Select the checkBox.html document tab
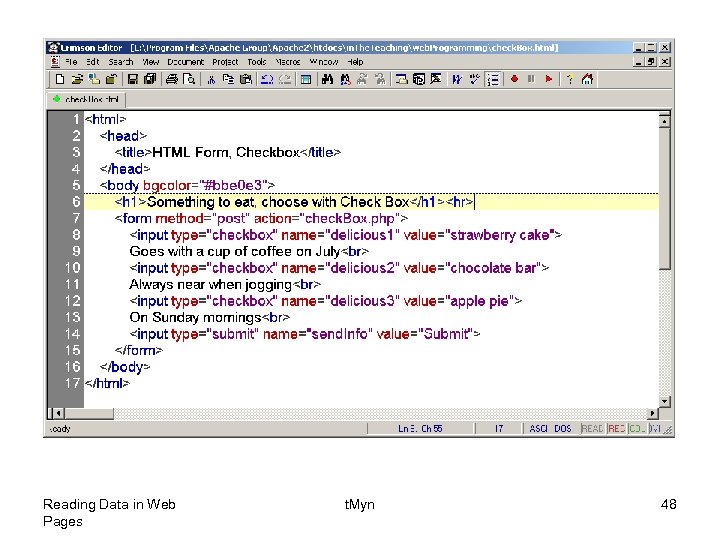 pos(86,99)
